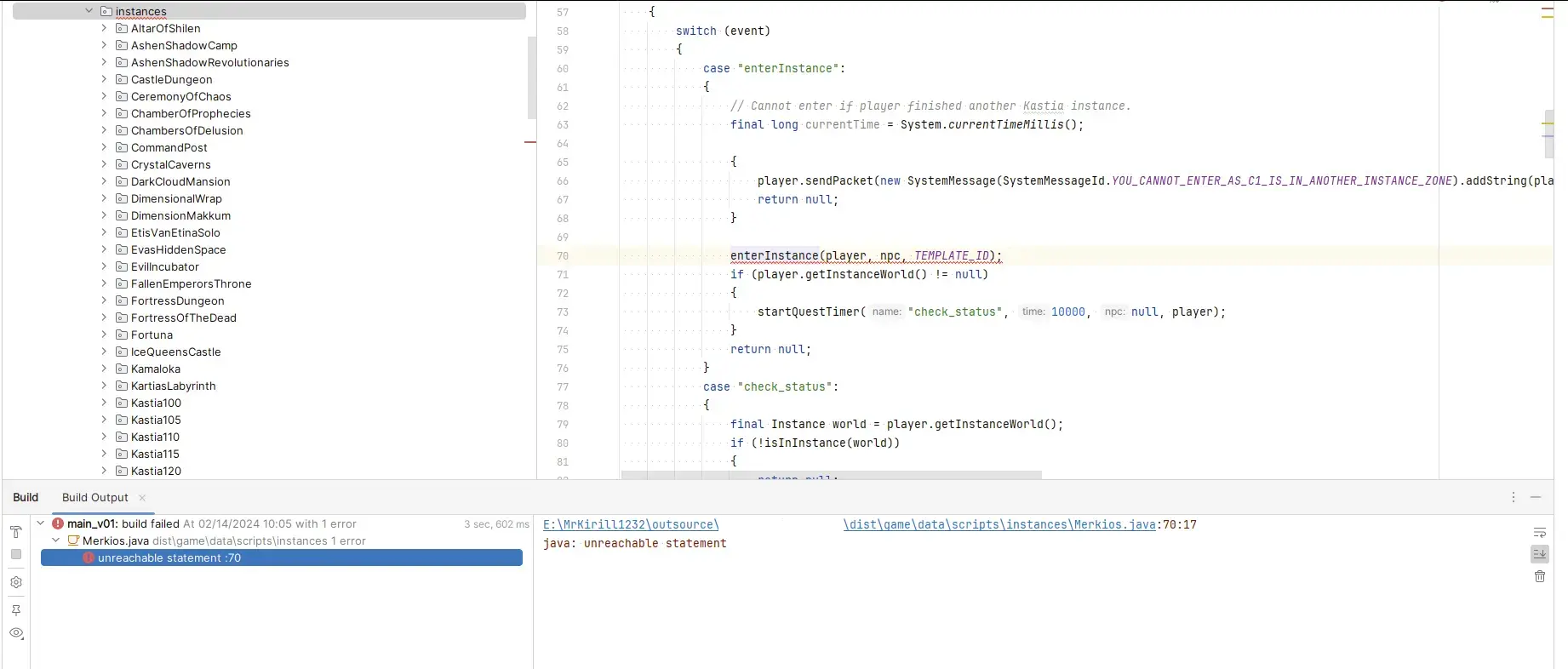
Task: Select Kastia115 folder in tree
Action: [x=155, y=455]
